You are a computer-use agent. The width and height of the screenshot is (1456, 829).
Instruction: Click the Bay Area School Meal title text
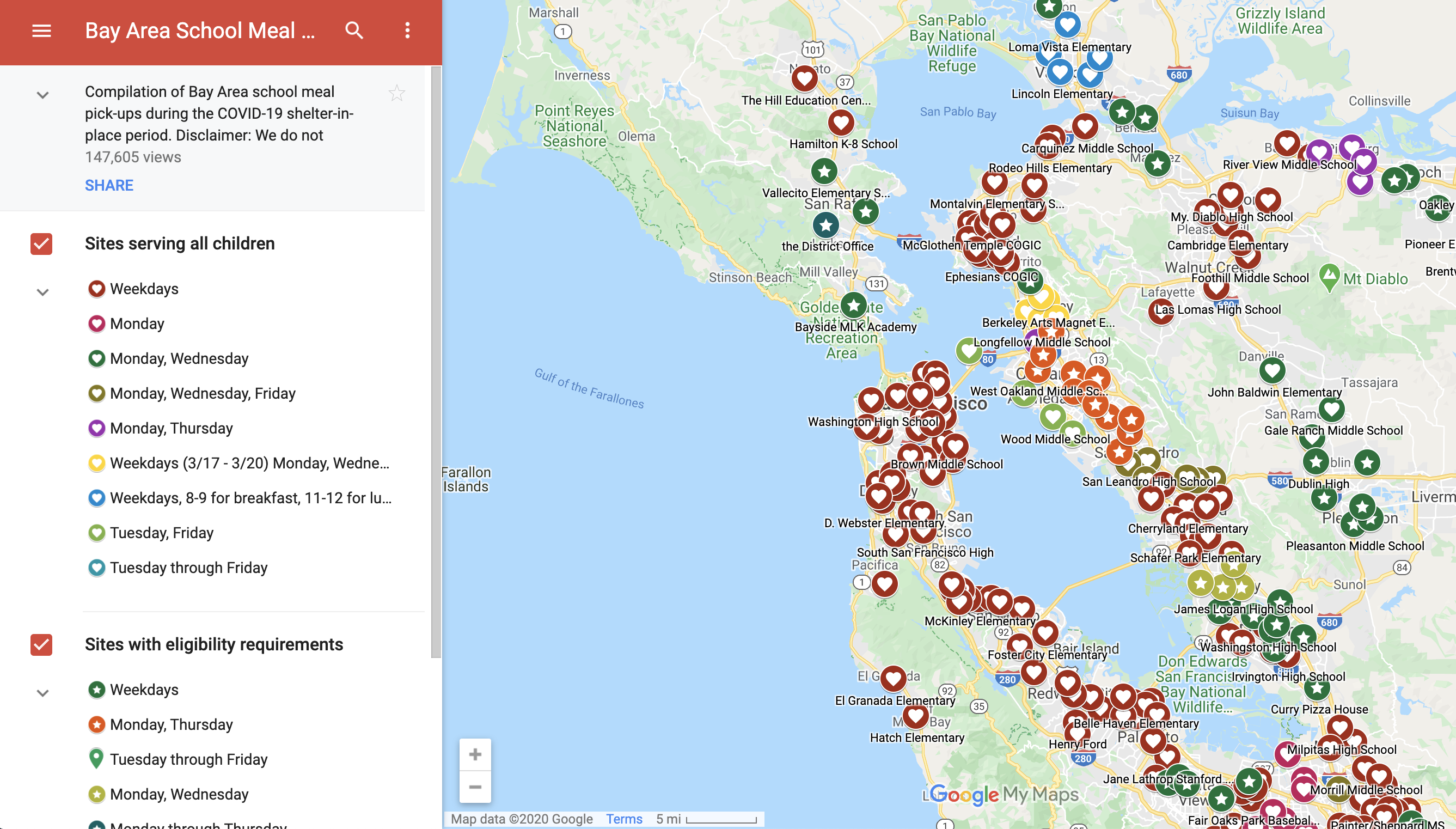coord(200,29)
